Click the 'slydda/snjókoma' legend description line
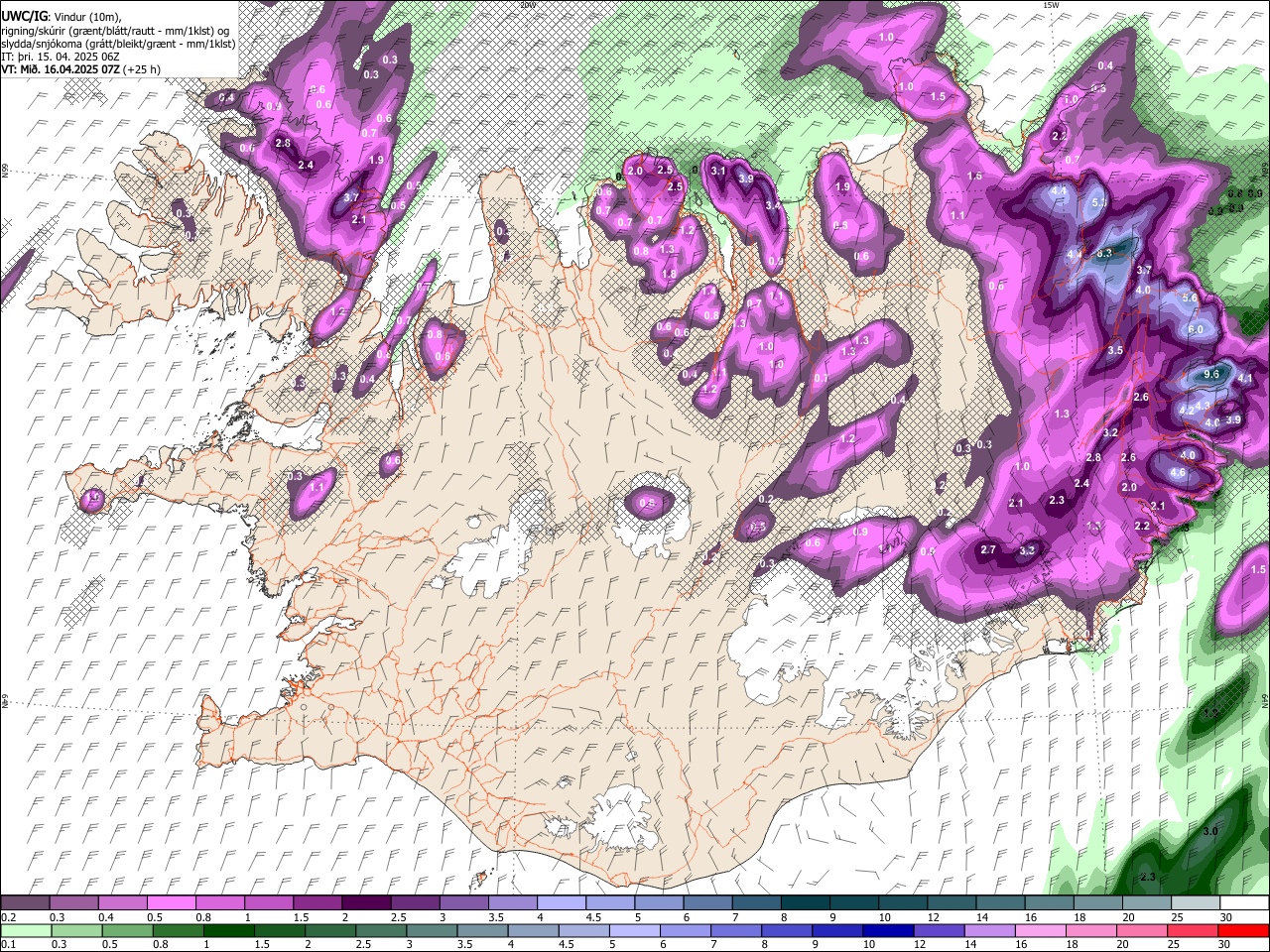The image size is (1270, 952). point(118,44)
